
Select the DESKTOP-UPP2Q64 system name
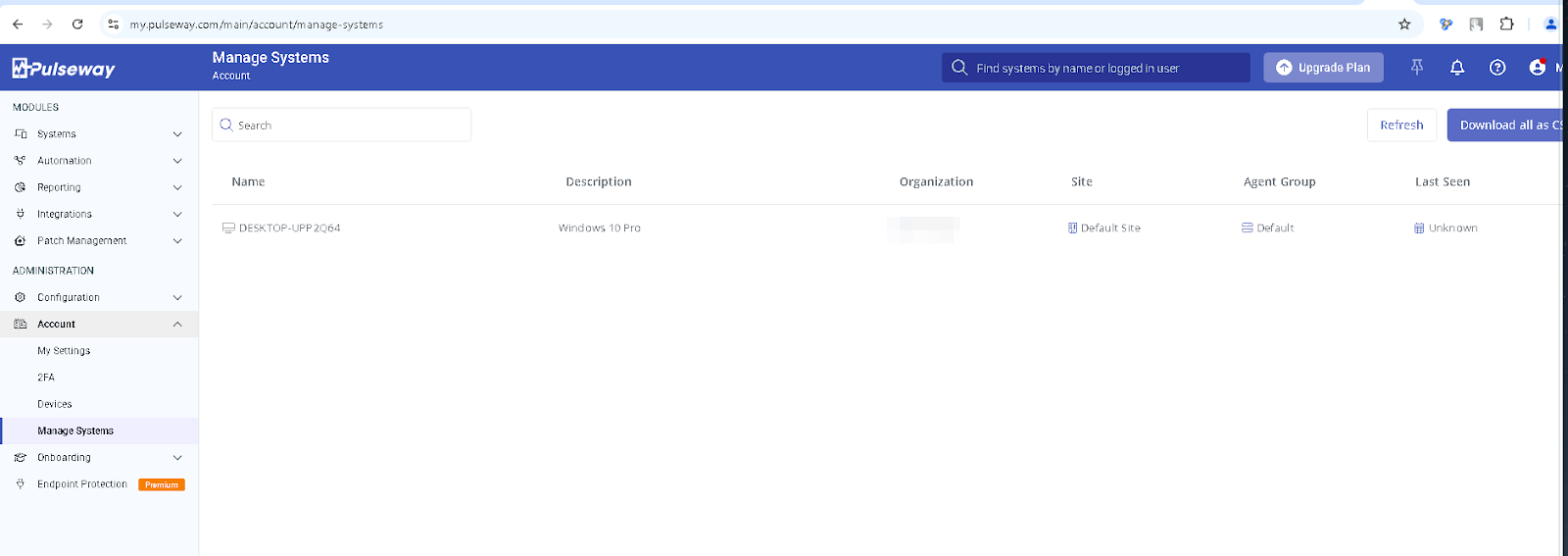290,227
